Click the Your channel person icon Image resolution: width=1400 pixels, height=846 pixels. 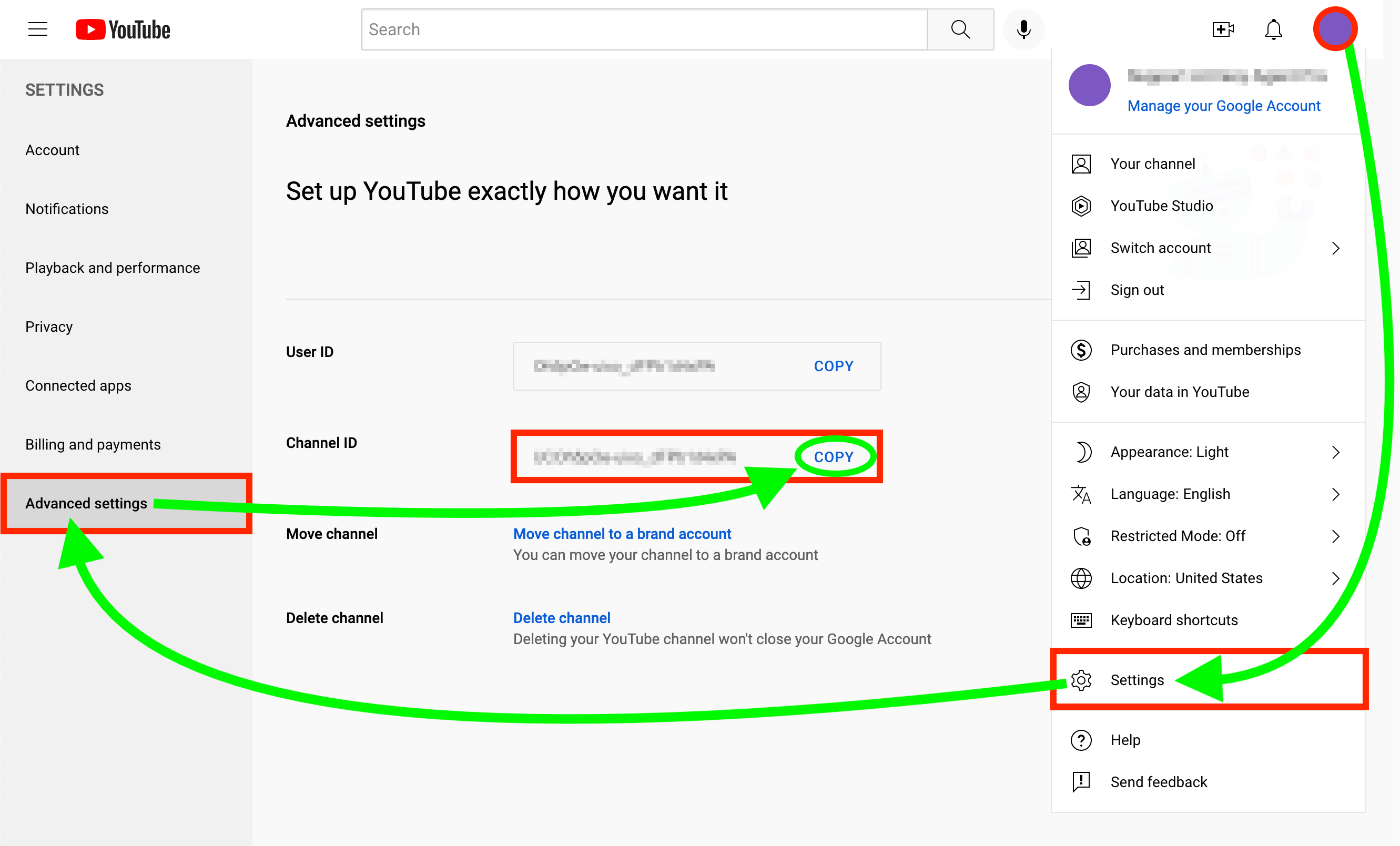click(x=1081, y=164)
